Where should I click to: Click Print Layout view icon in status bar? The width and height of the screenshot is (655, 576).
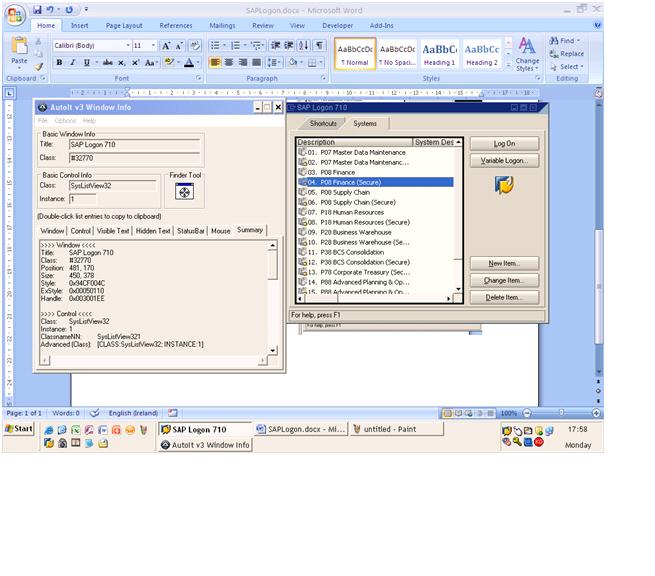pos(447,413)
